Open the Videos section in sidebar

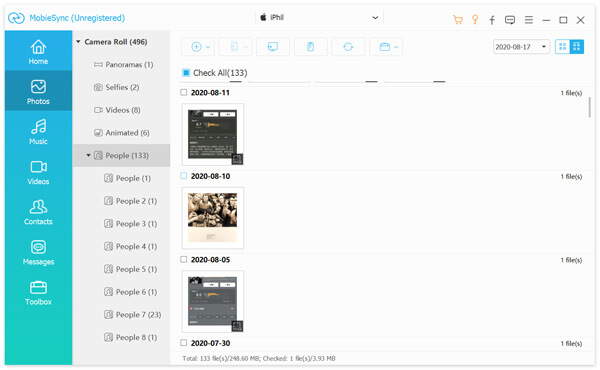click(x=38, y=172)
